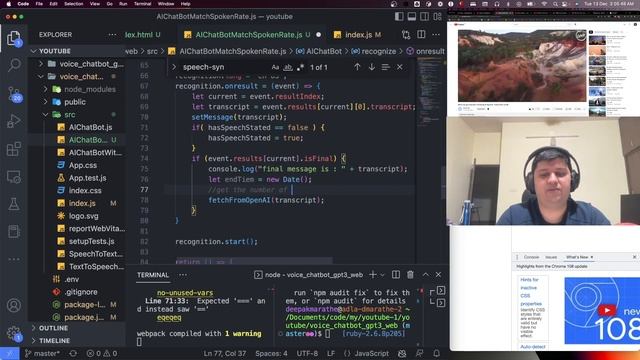The height and width of the screenshot is (360, 640).
Task: Open the Testing flask view
Action: [x=13, y=204]
